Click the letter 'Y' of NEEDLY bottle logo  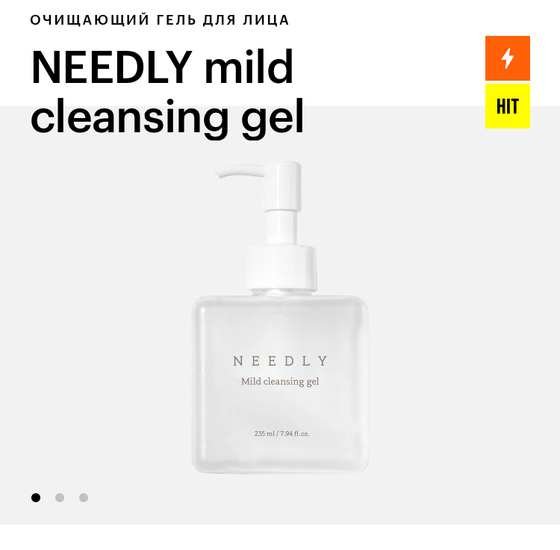coord(323,361)
